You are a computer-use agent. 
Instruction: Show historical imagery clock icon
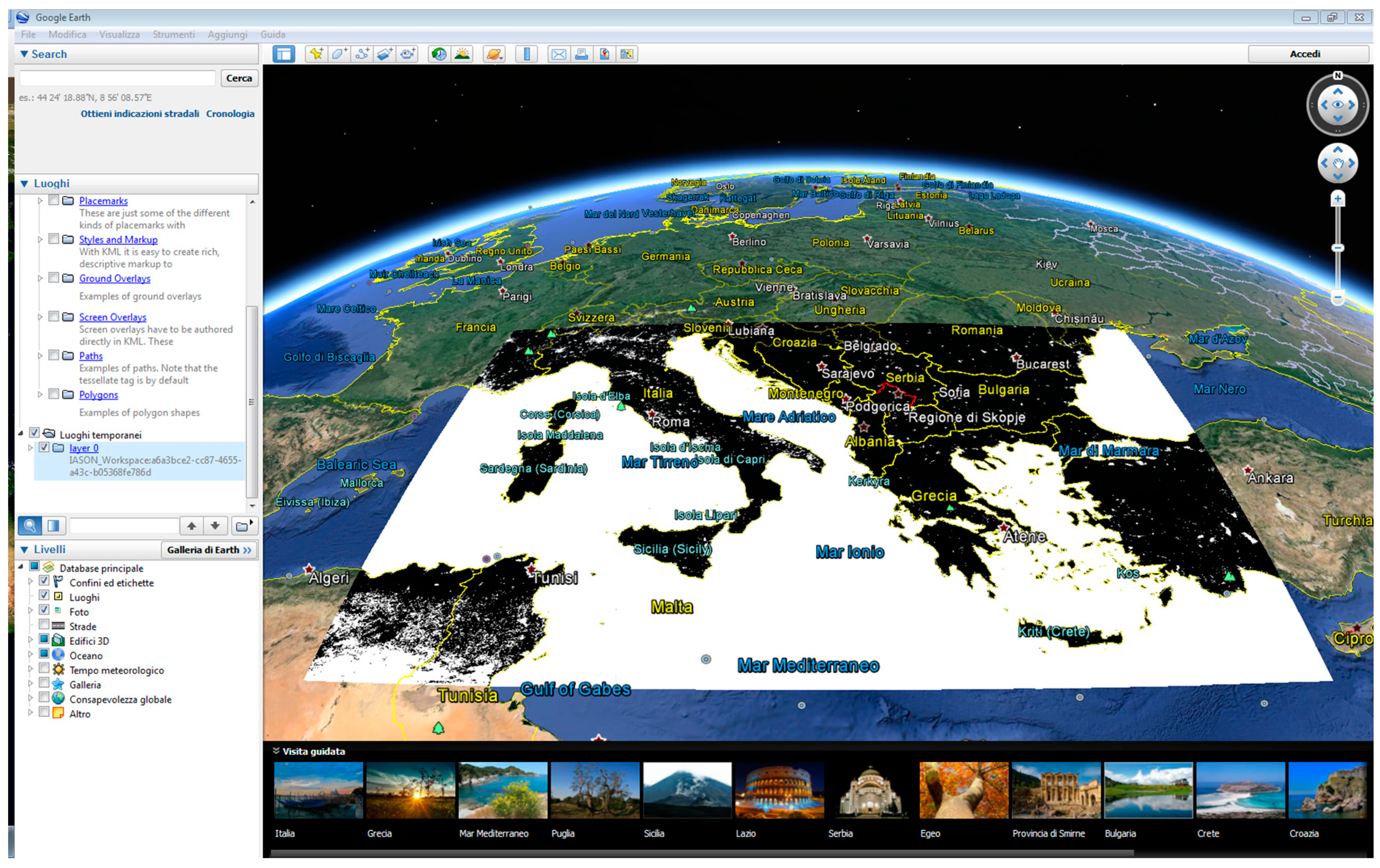[439, 54]
